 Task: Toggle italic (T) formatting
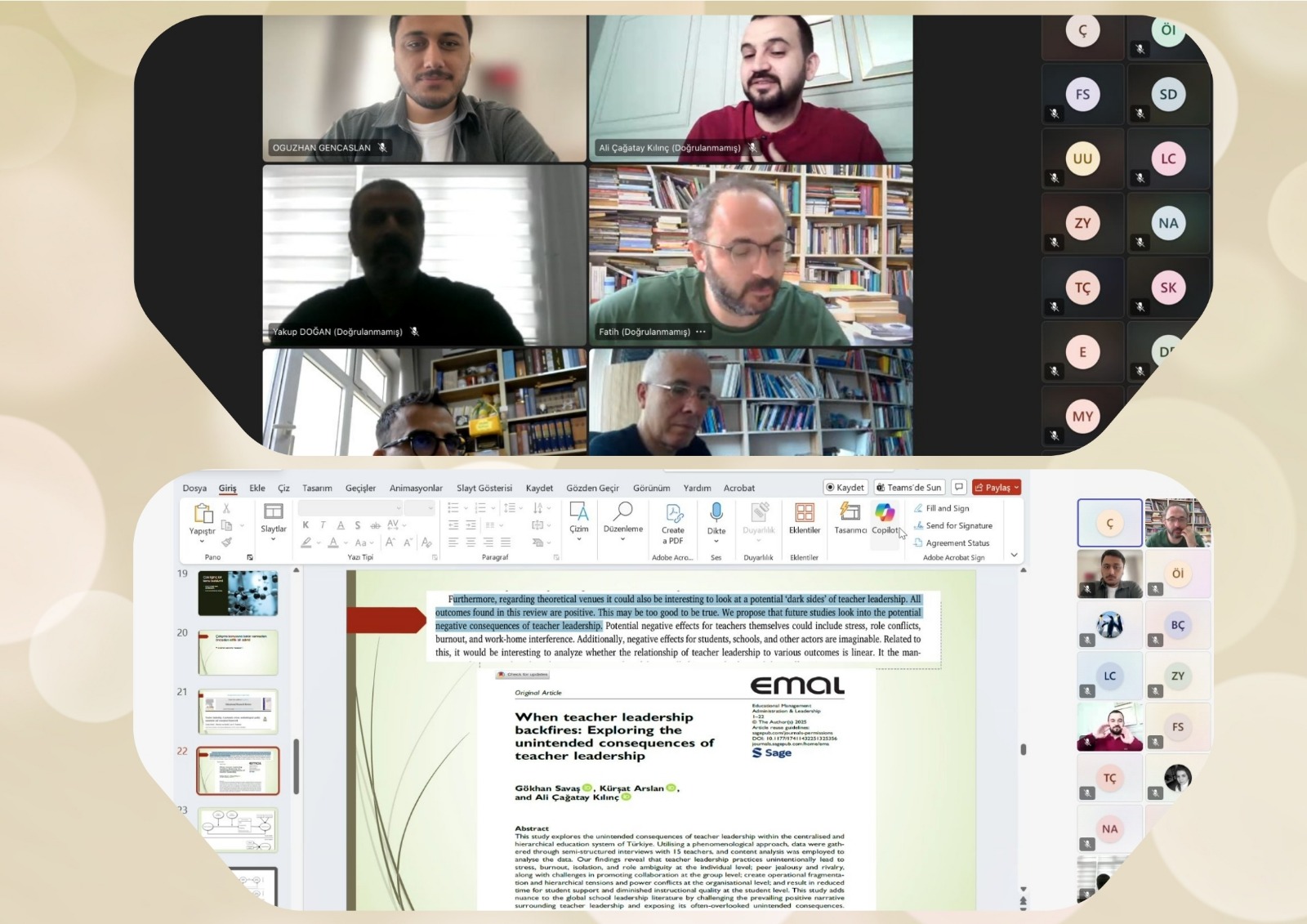coord(323,525)
